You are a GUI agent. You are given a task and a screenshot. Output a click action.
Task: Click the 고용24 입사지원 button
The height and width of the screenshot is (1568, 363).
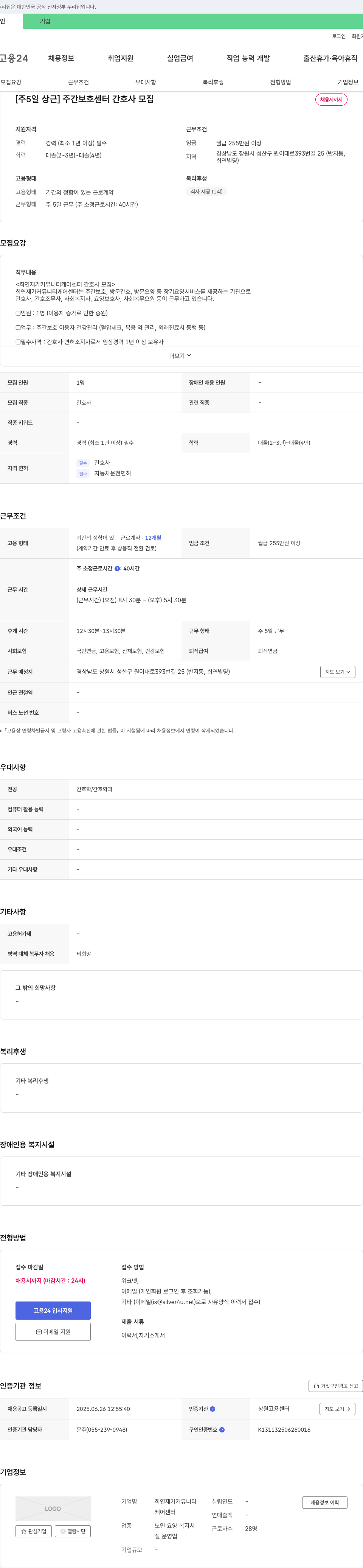click(53, 1311)
